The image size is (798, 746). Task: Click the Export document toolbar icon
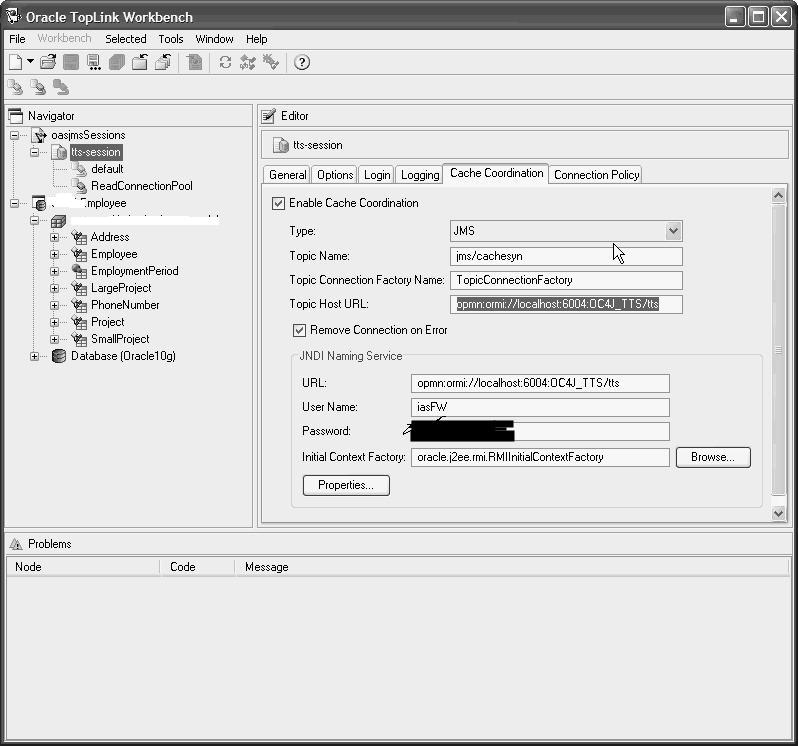tap(194, 63)
